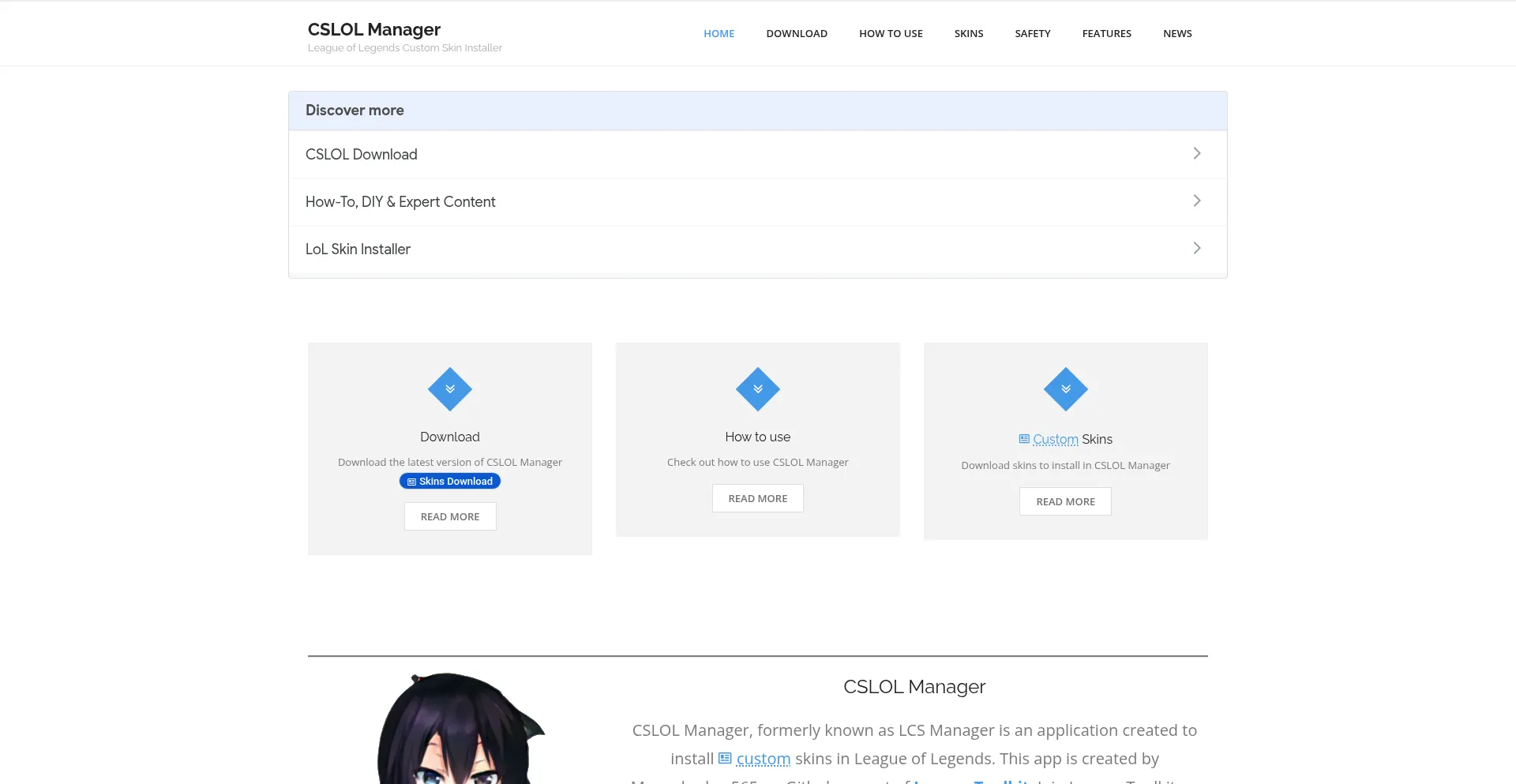Expand the How-To, DIY & Expert Content chevron
Screen dimensions: 1516x784
1197,201
